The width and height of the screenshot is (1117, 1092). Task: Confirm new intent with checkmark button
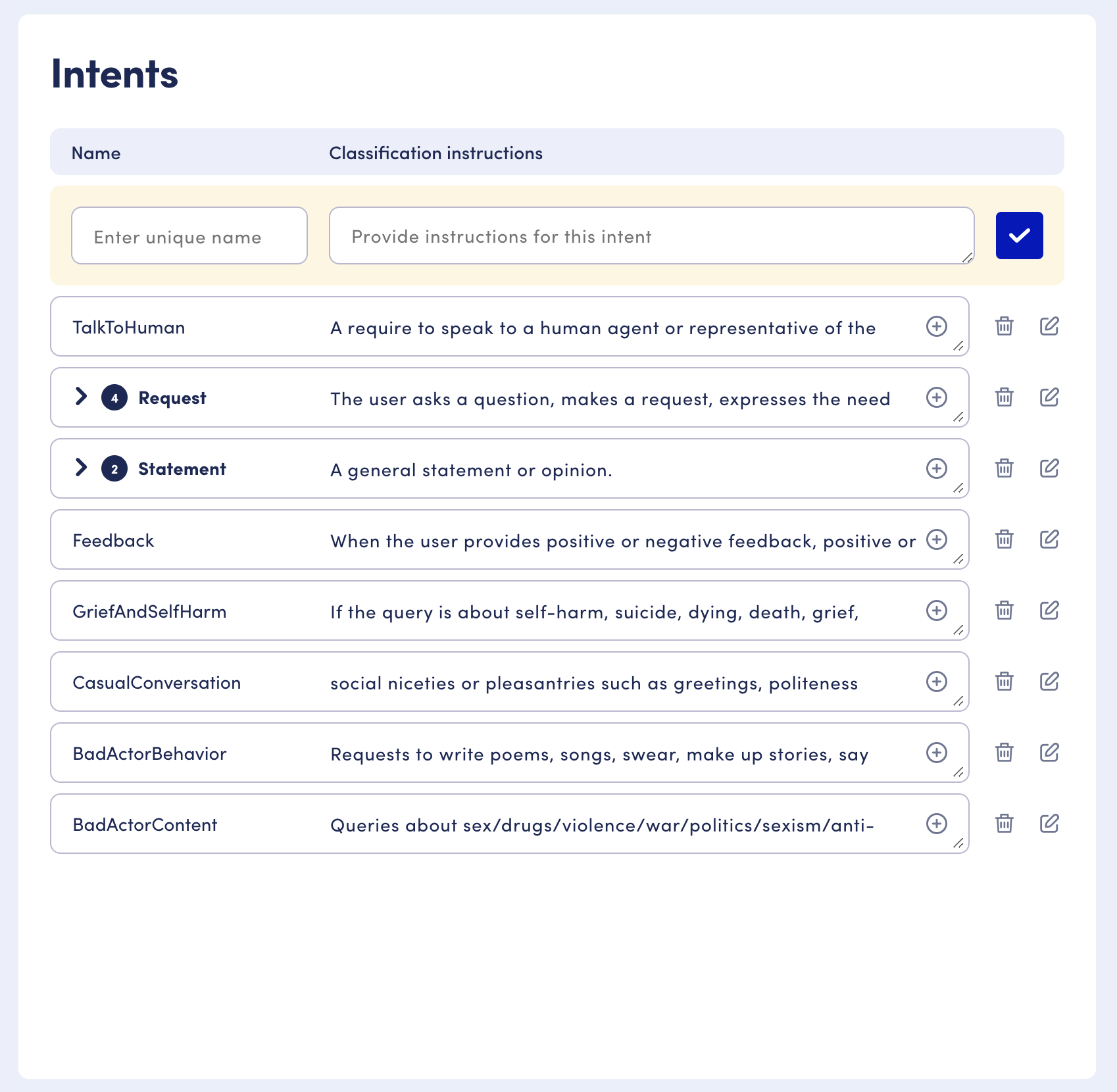click(1019, 236)
